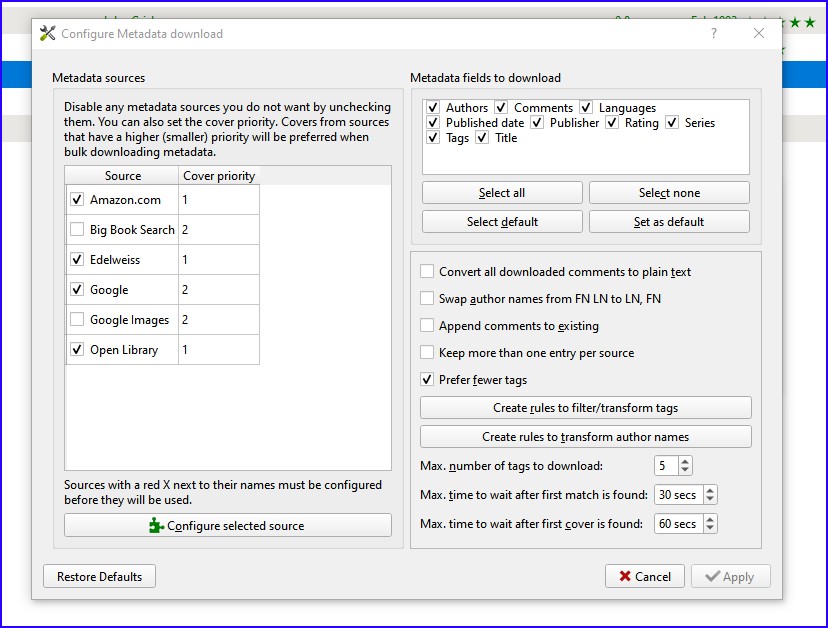
Task: Check Keep more than one entry per source
Action: (x=427, y=352)
